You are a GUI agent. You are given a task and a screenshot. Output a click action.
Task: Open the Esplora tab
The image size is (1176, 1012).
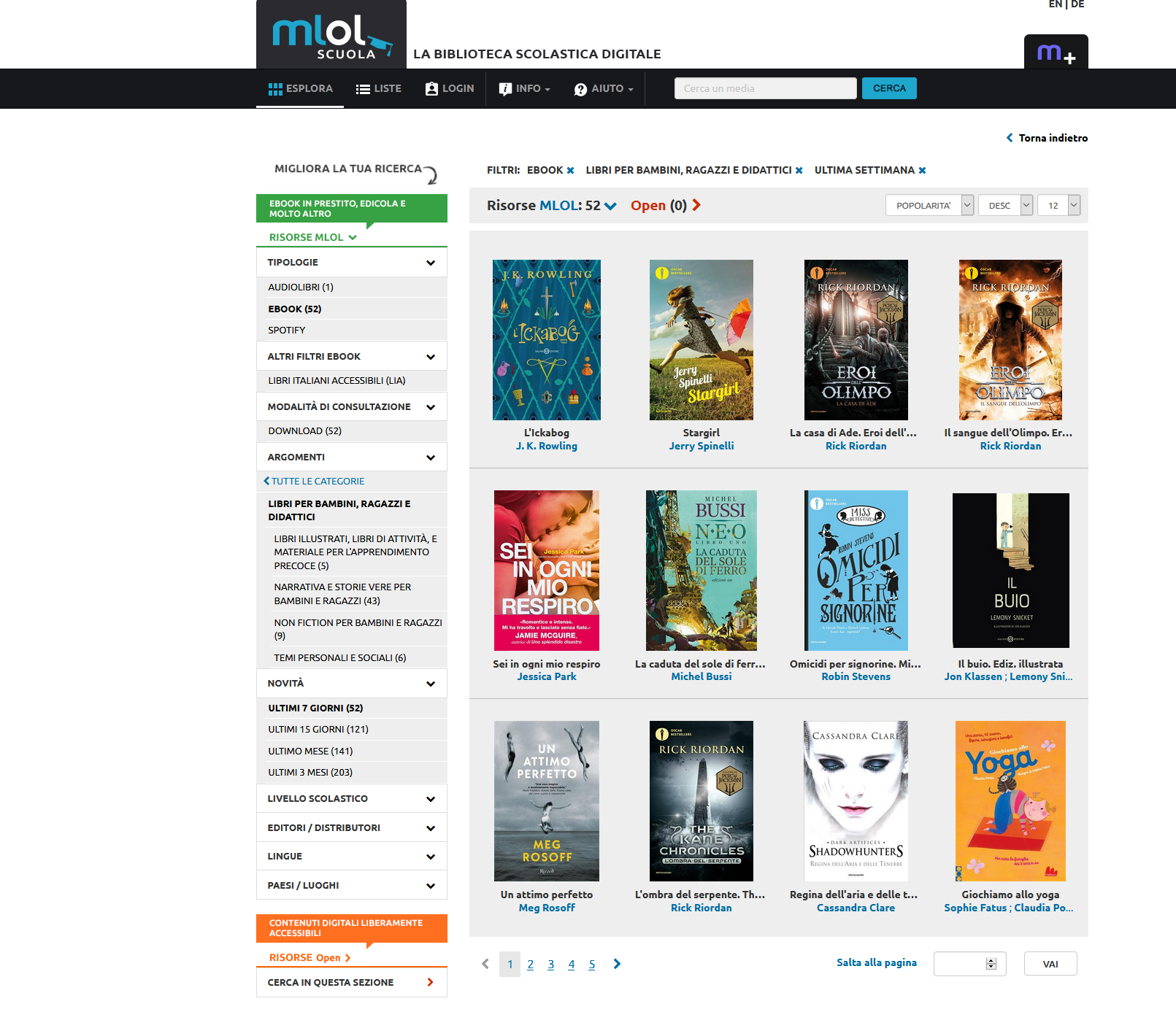[x=300, y=88]
